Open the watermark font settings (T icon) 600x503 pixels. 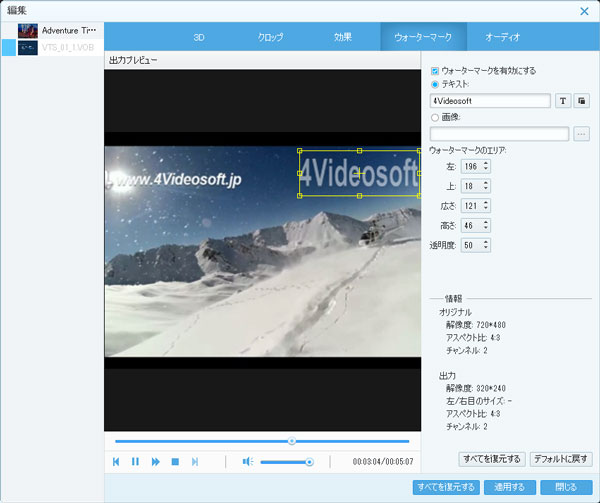[562, 101]
